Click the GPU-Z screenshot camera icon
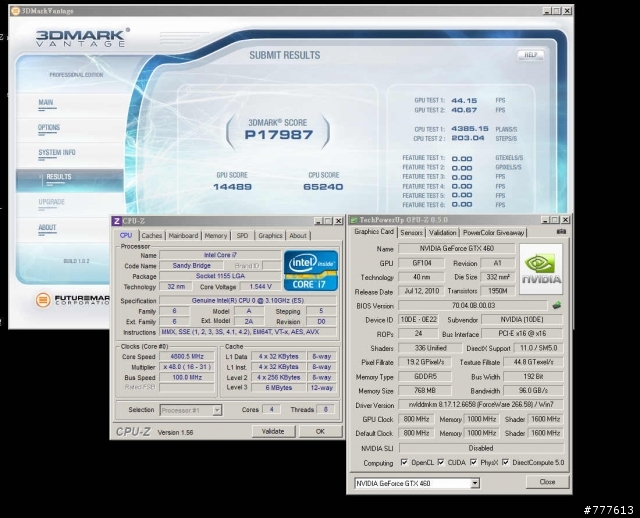 pyautogui.click(x=561, y=231)
